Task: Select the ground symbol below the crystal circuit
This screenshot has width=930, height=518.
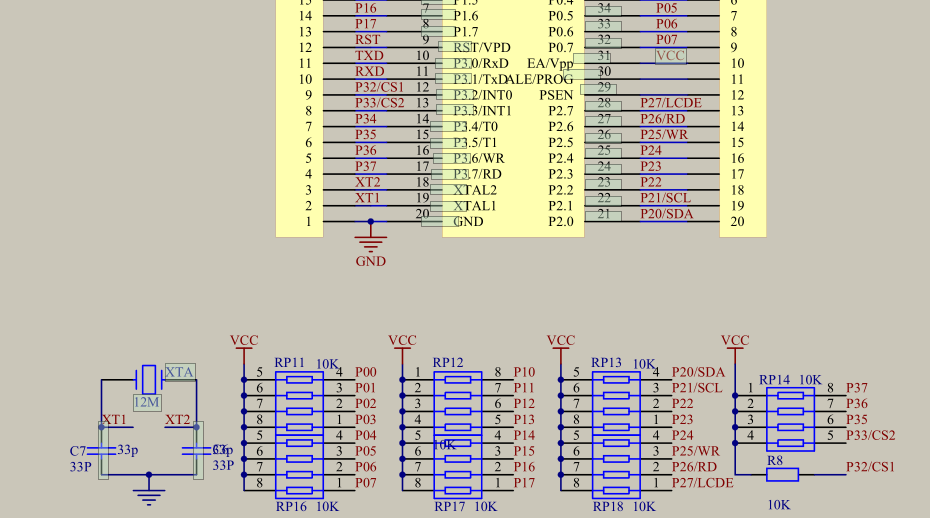Action: pos(148,494)
